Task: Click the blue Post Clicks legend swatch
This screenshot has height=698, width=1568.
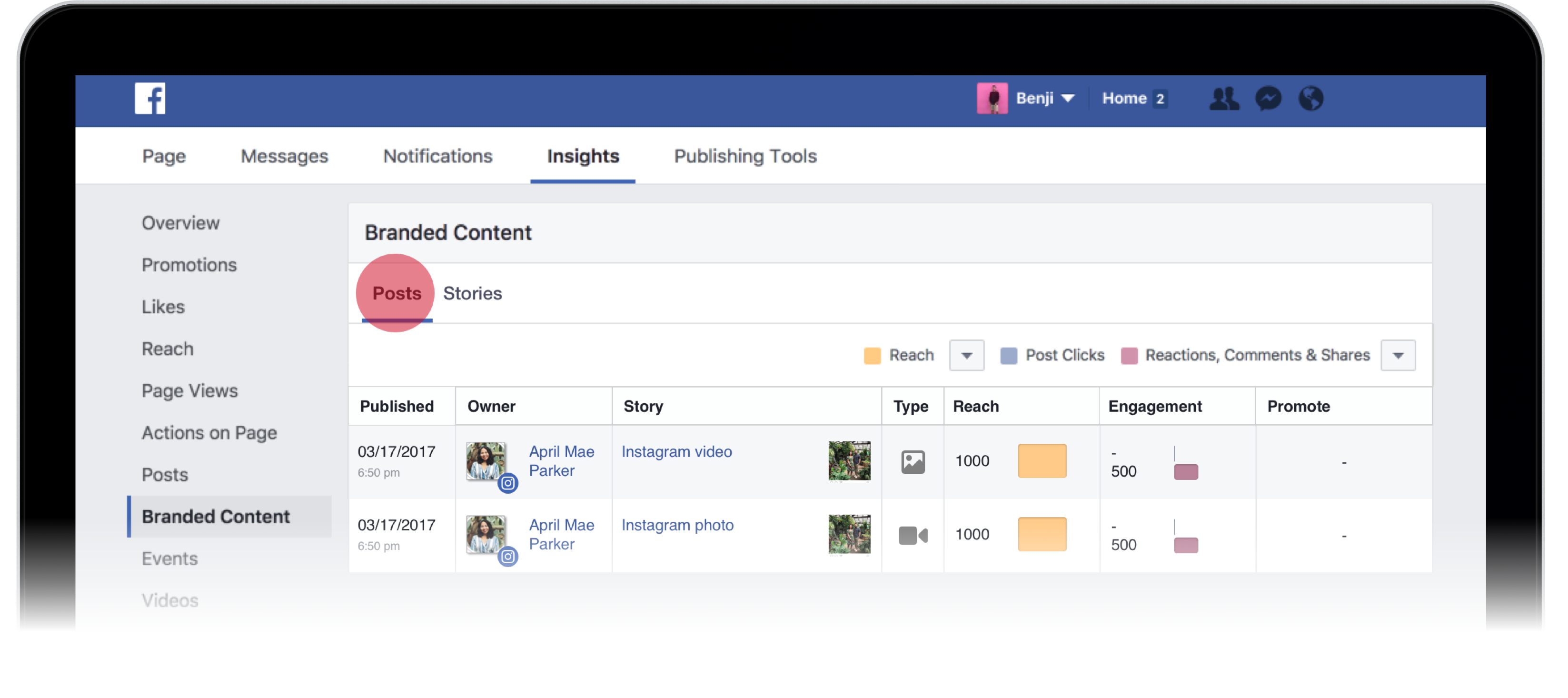Action: pos(1008,355)
